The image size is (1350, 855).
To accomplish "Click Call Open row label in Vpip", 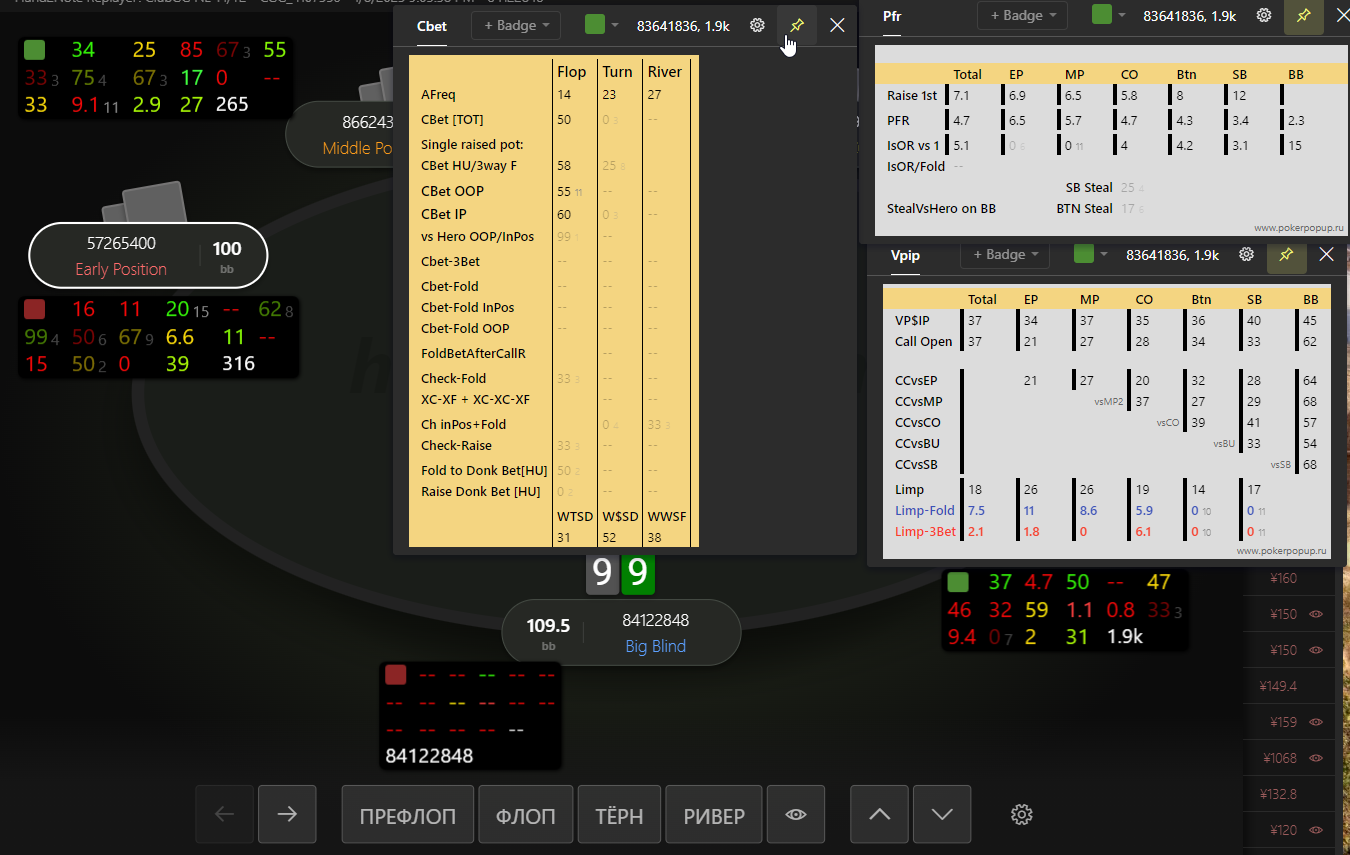I will [x=924, y=341].
